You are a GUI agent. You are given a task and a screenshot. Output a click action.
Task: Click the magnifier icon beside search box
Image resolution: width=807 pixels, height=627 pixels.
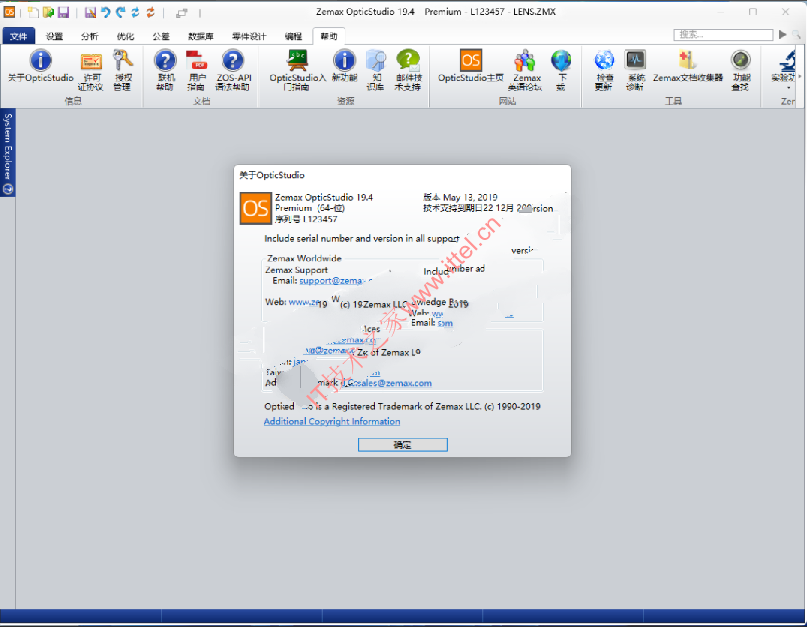pos(797,34)
